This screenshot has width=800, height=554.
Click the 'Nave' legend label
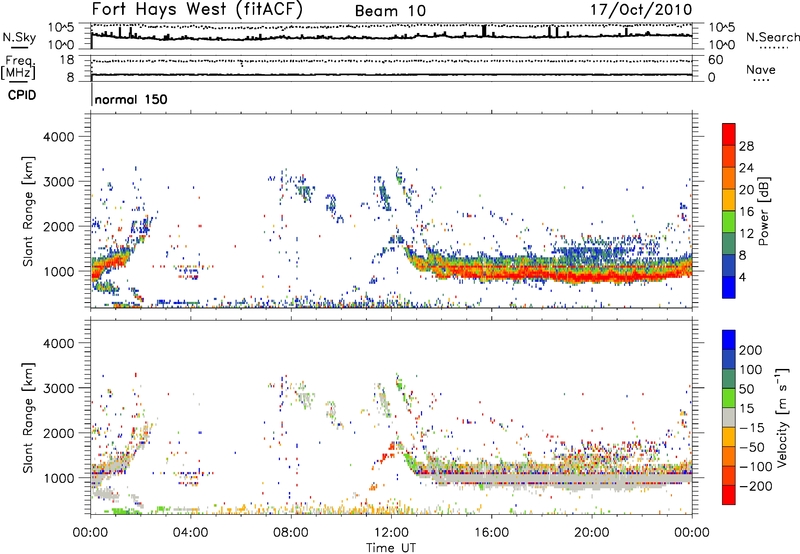pos(760,69)
